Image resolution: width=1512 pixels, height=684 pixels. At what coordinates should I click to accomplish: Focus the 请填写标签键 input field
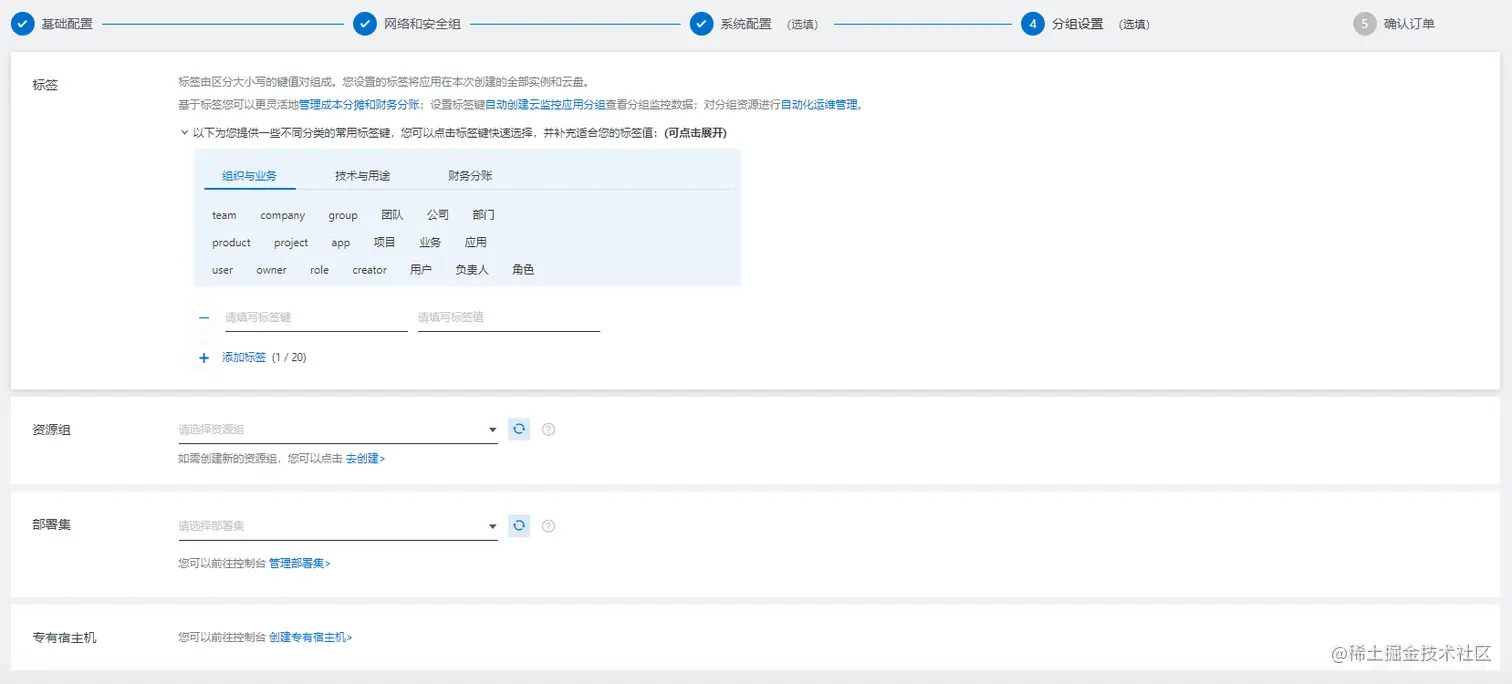coord(316,317)
